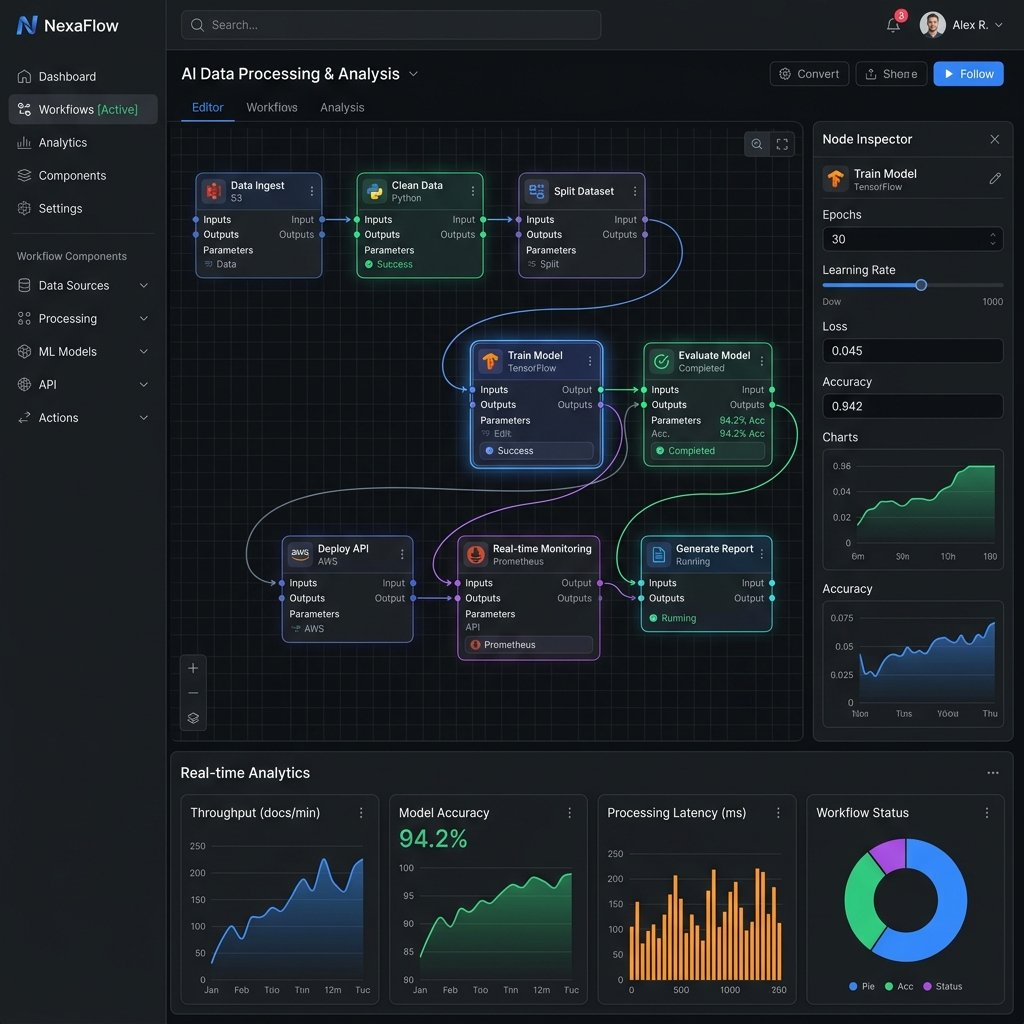Click the Share button
Viewport: 1024px width, 1024px height.
pyautogui.click(x=891, y=74)
